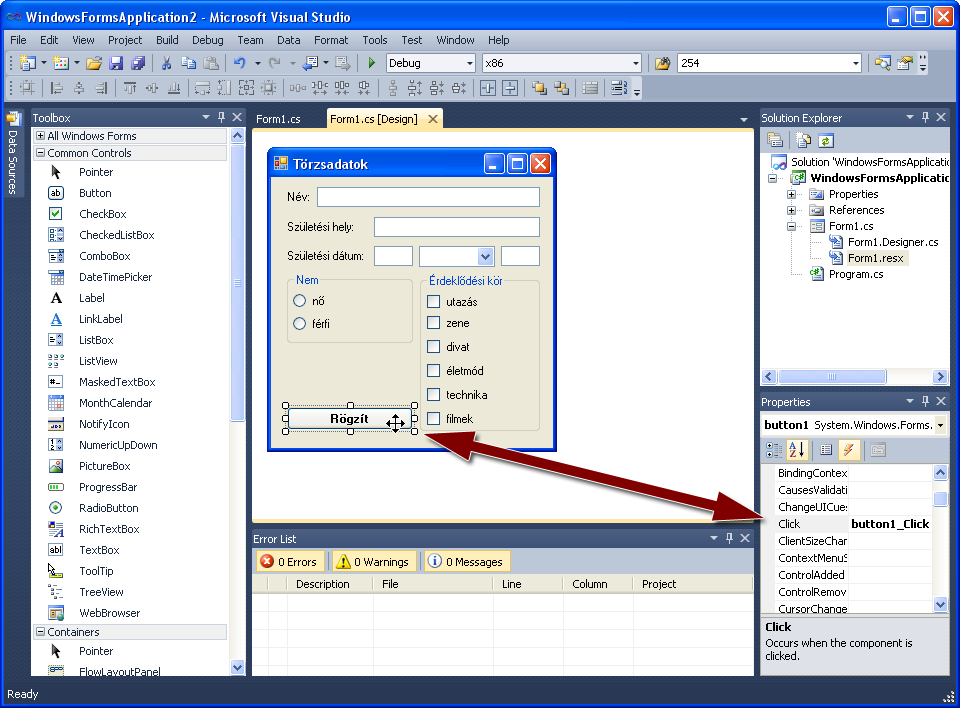
Task: Check the technika checkbox
Action: pyautogui.click(x=433, y=394)
